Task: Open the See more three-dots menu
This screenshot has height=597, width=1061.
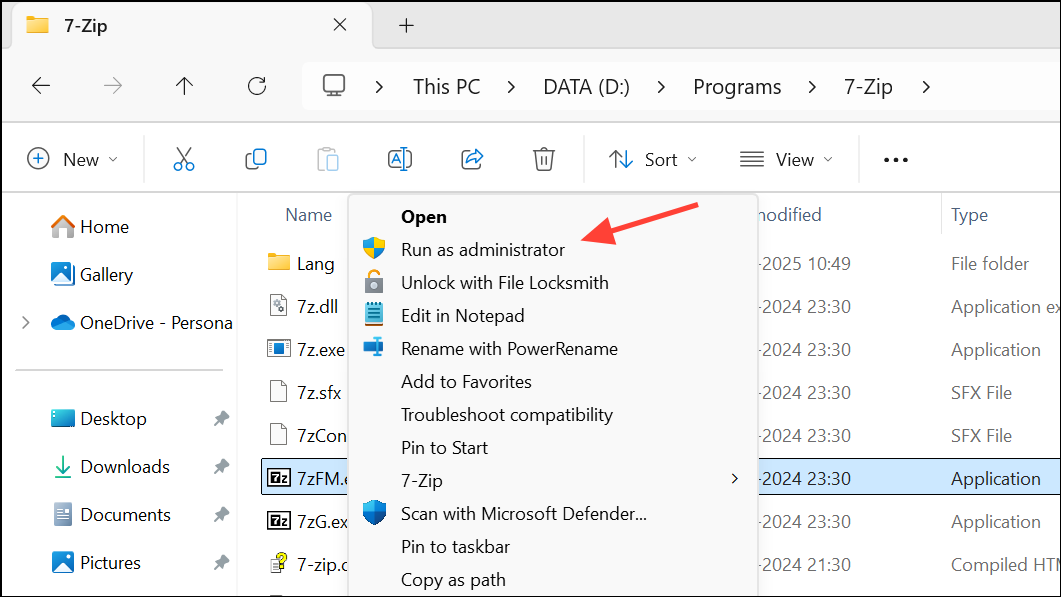Action: pyautogui.click(x=895, y=160)
